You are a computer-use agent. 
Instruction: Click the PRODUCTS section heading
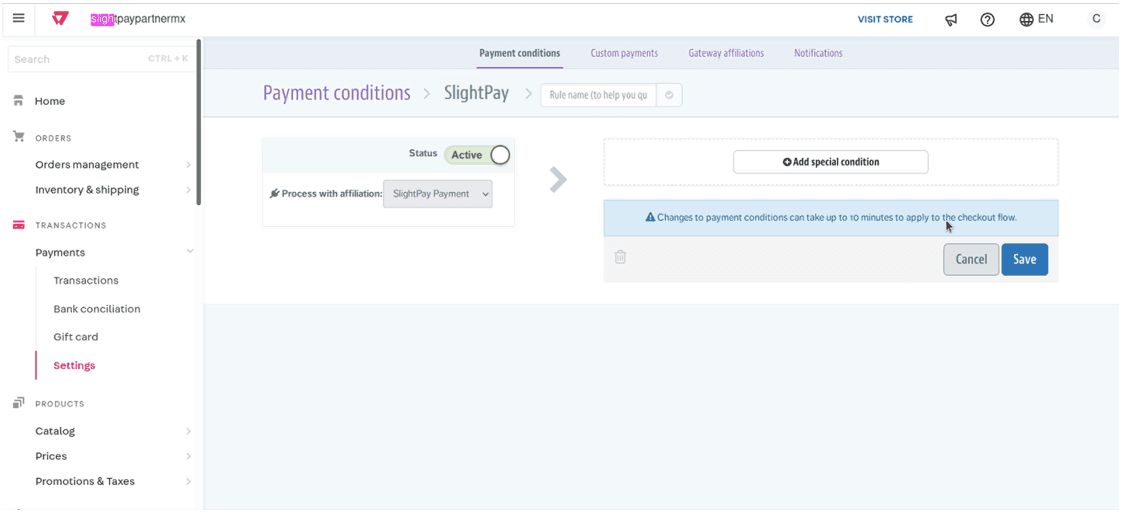(60, 404)
